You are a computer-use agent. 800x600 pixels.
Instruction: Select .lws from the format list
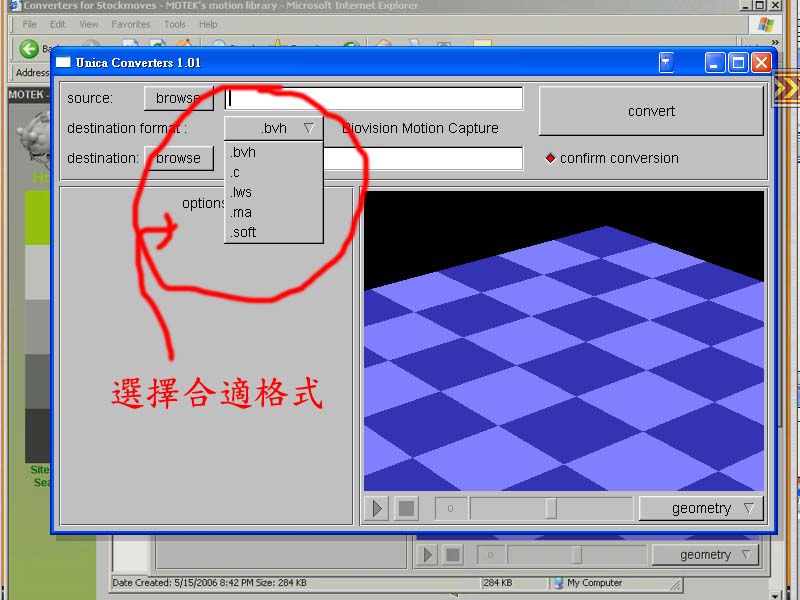(x=273, y=192)
